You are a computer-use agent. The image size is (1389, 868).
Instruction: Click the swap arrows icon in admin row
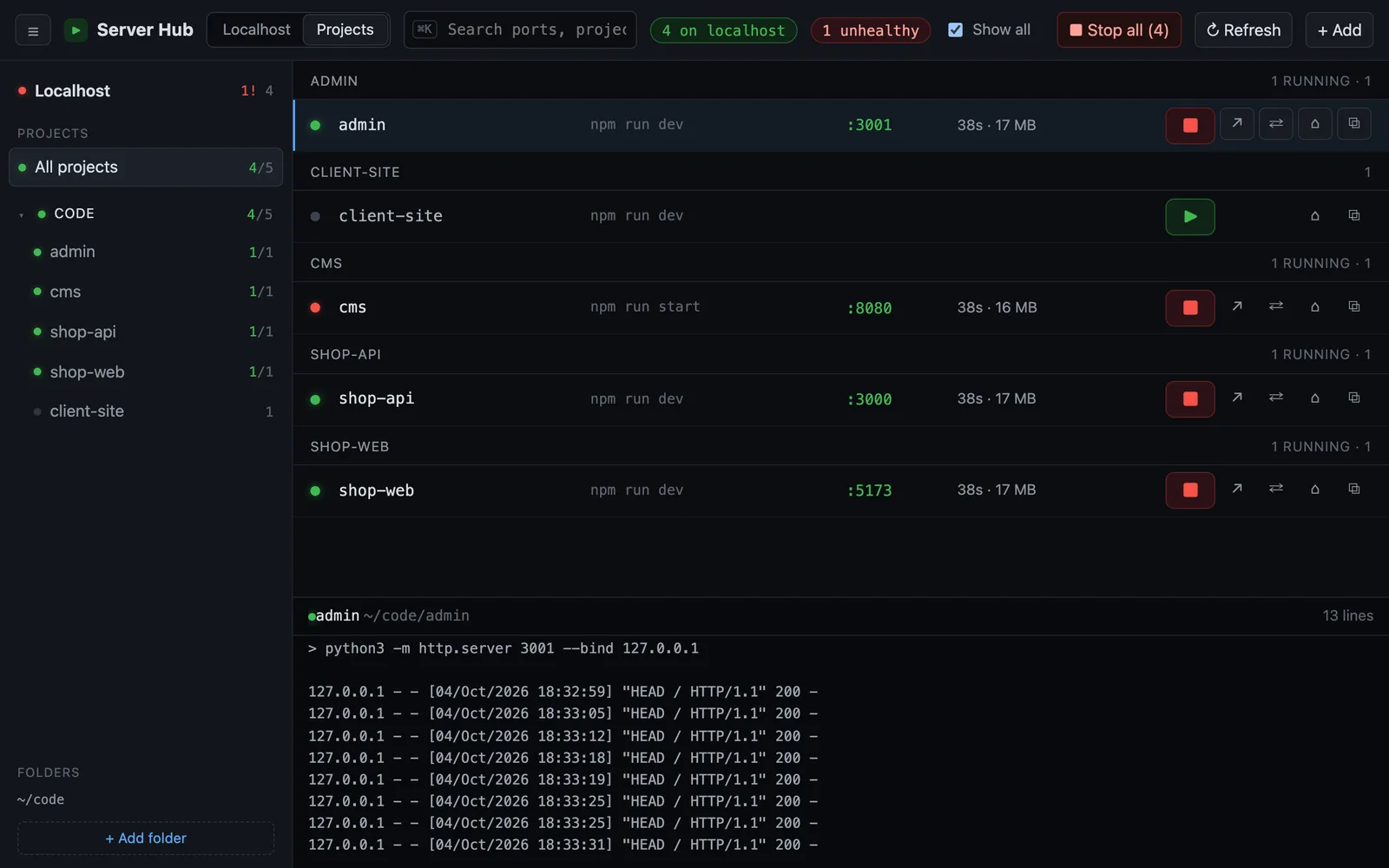click(1275, 124)
